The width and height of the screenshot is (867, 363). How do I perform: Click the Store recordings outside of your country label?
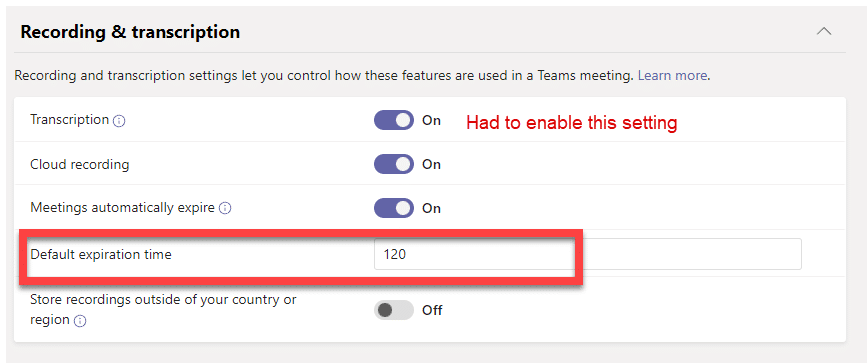[x=164, y=309]
